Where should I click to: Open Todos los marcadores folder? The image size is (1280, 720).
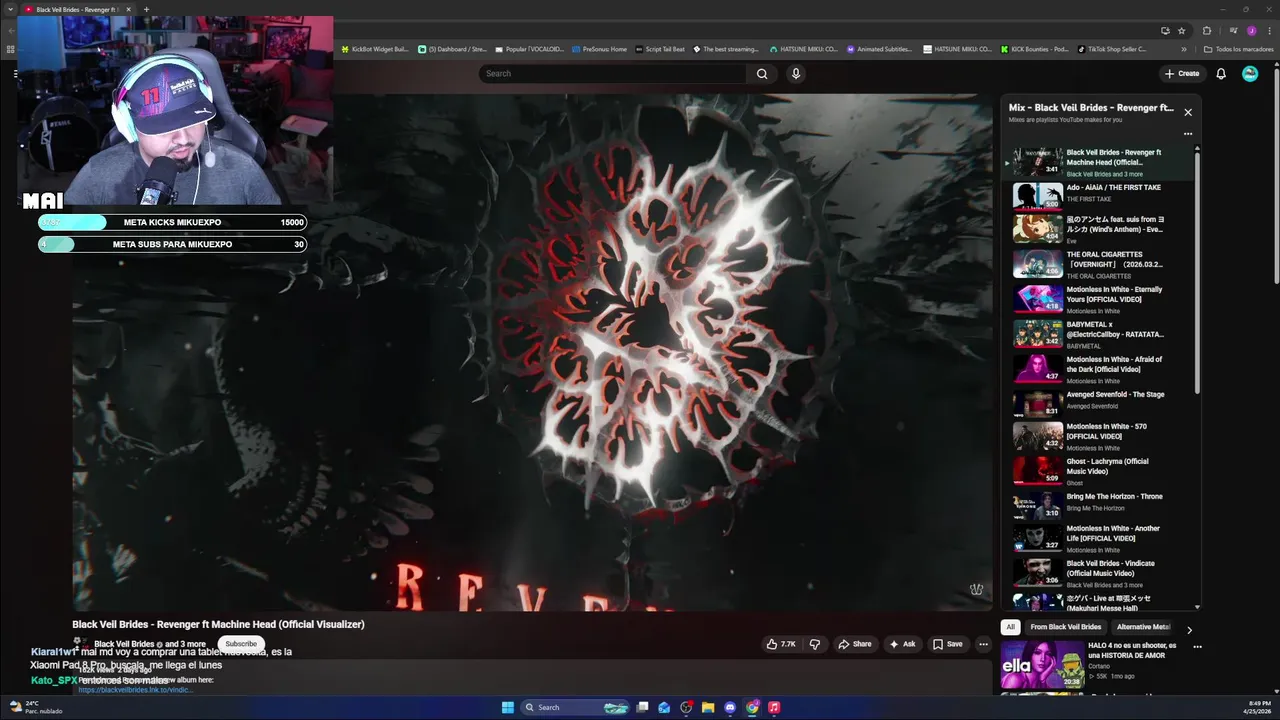point(1239,49)
